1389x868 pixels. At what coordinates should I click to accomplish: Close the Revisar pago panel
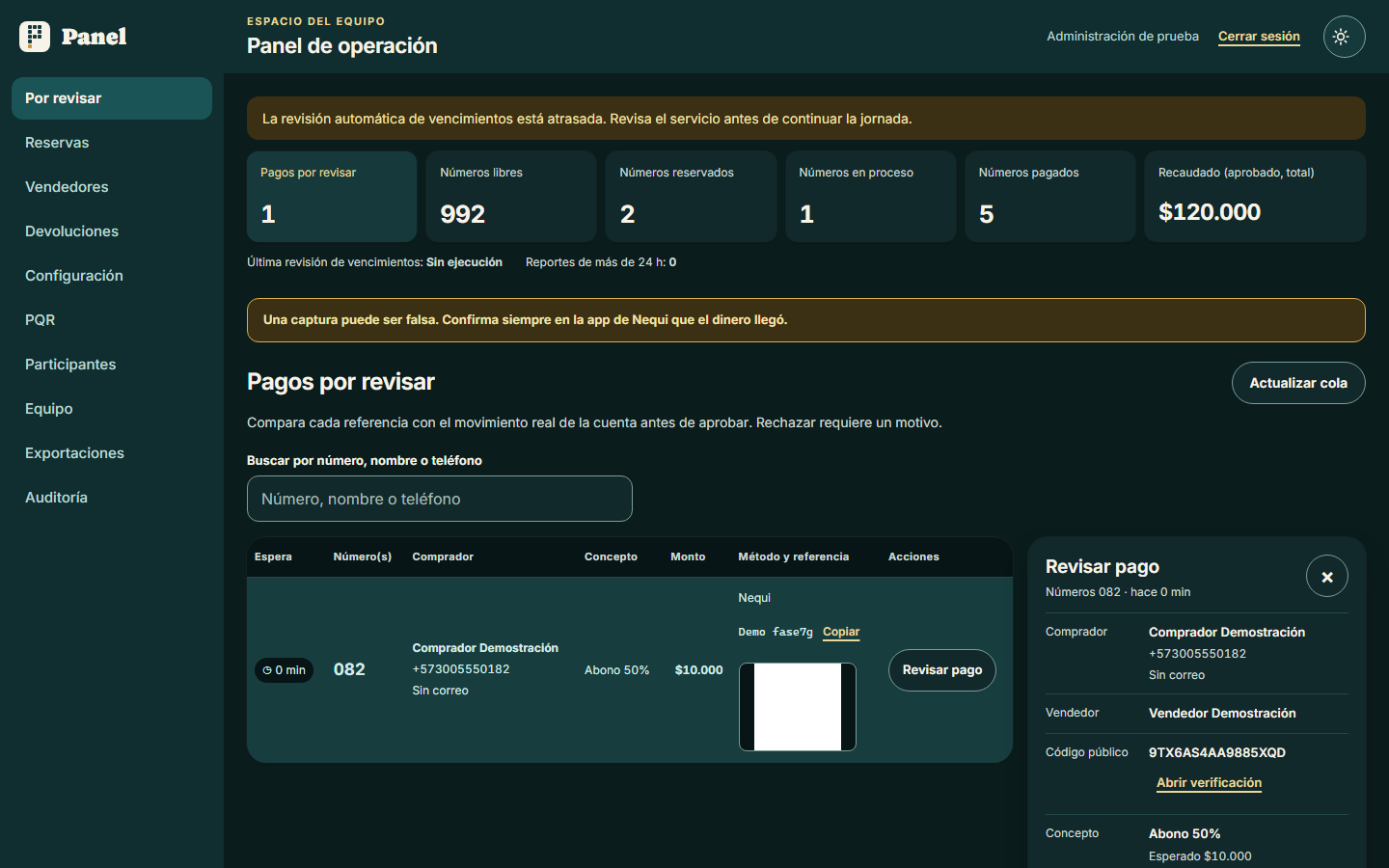[x=1326, y=577]
